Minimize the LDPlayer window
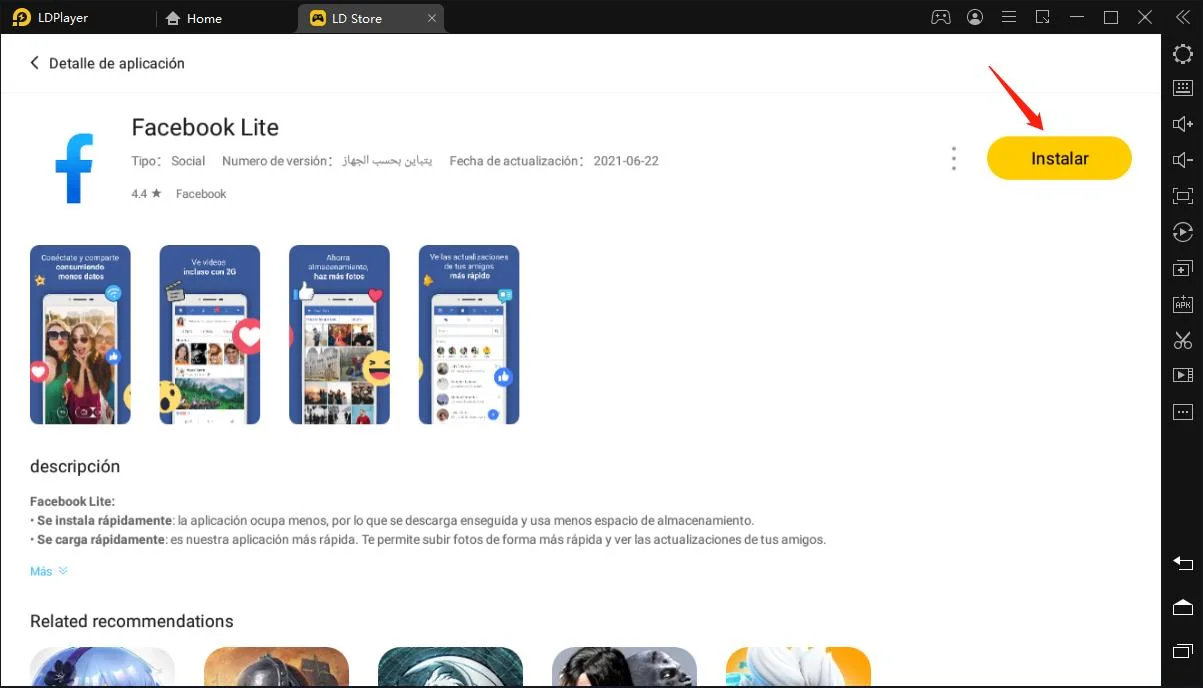 click(1078, 17)
